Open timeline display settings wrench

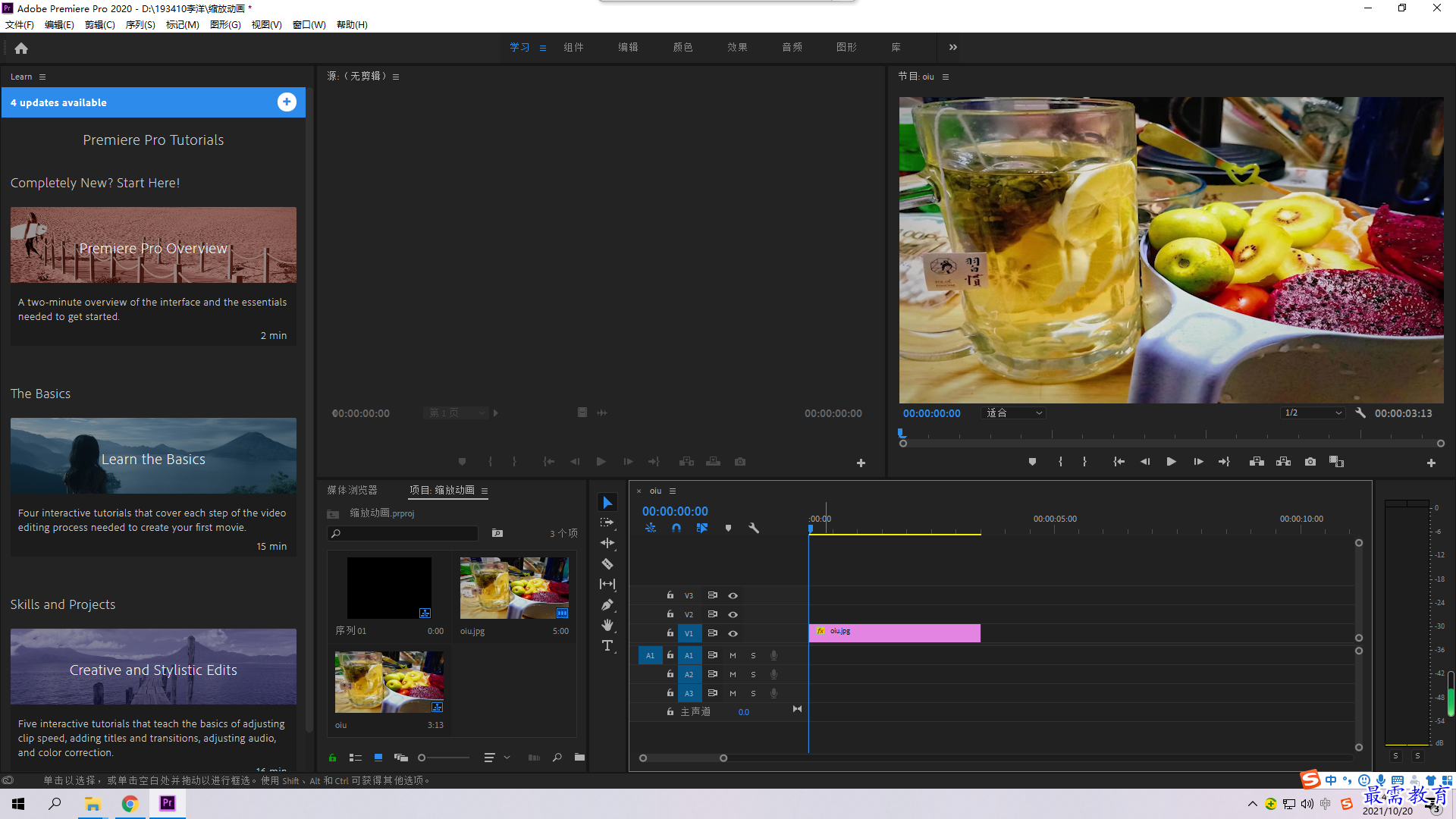(754, 528)
